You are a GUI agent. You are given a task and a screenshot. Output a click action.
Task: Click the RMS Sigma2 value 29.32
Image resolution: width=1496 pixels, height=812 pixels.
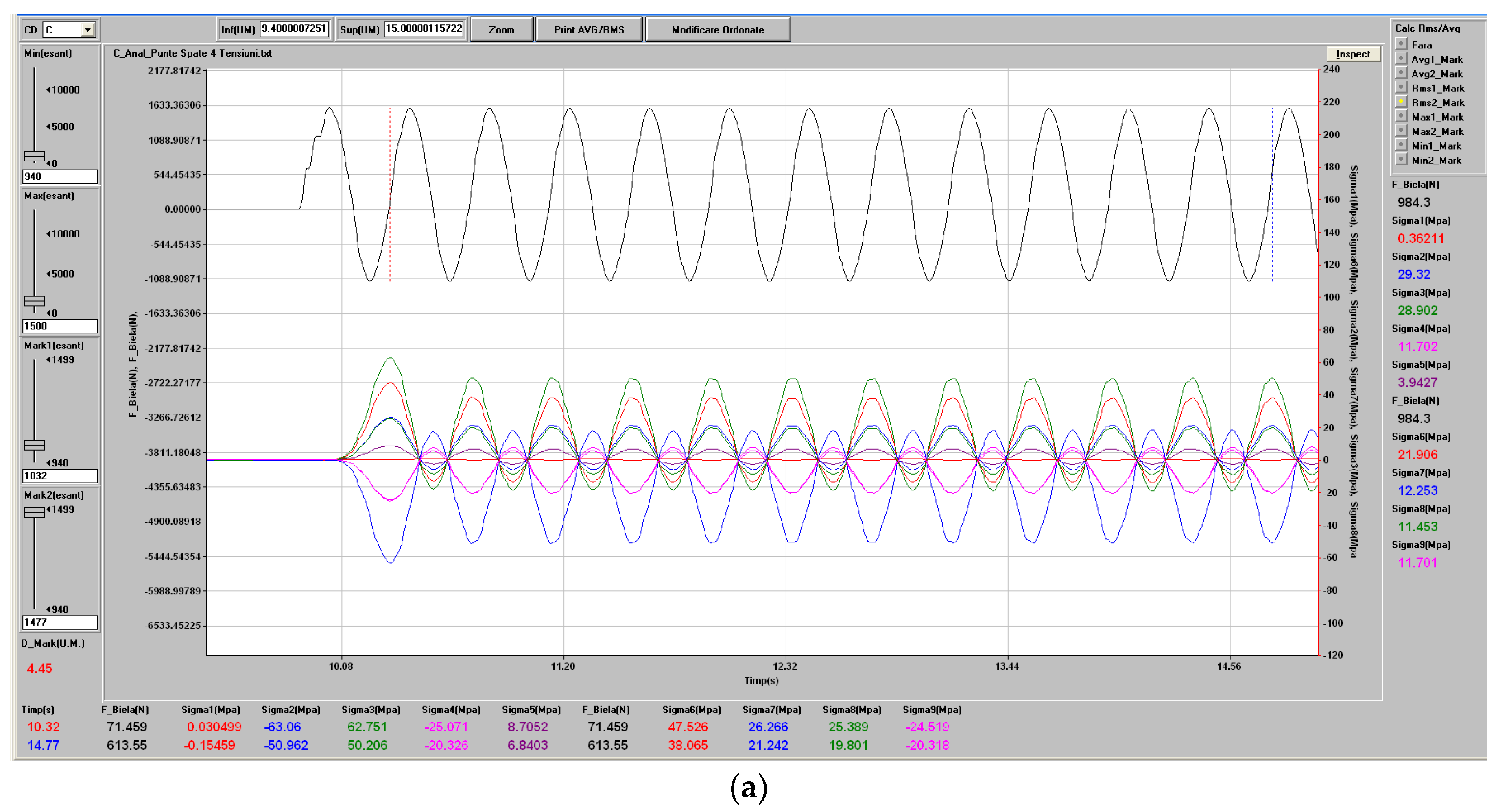(1414, 274)
